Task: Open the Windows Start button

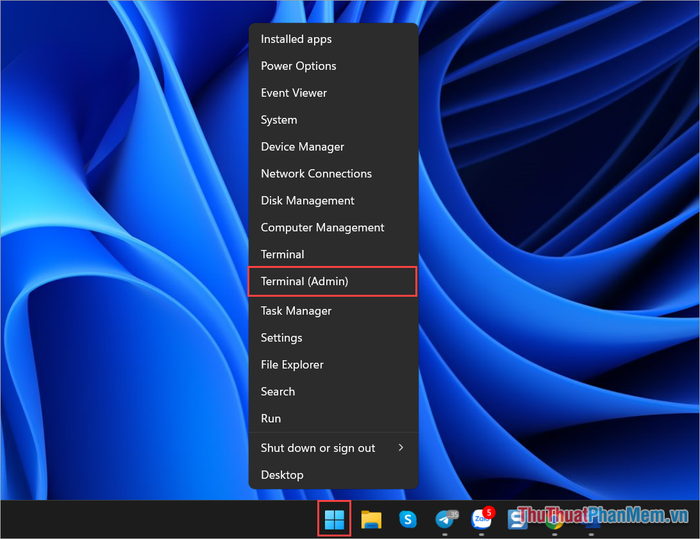Action: point(334,519)
